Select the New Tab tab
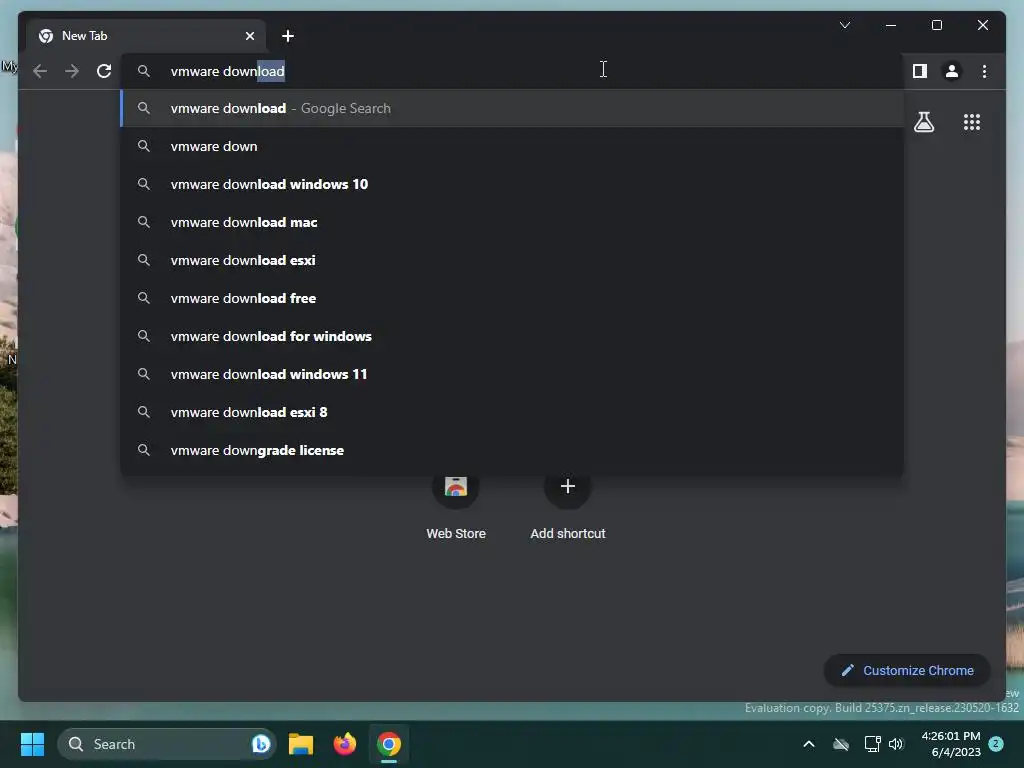The width and height of the screenshot is (1024, 768). (146, 36)
